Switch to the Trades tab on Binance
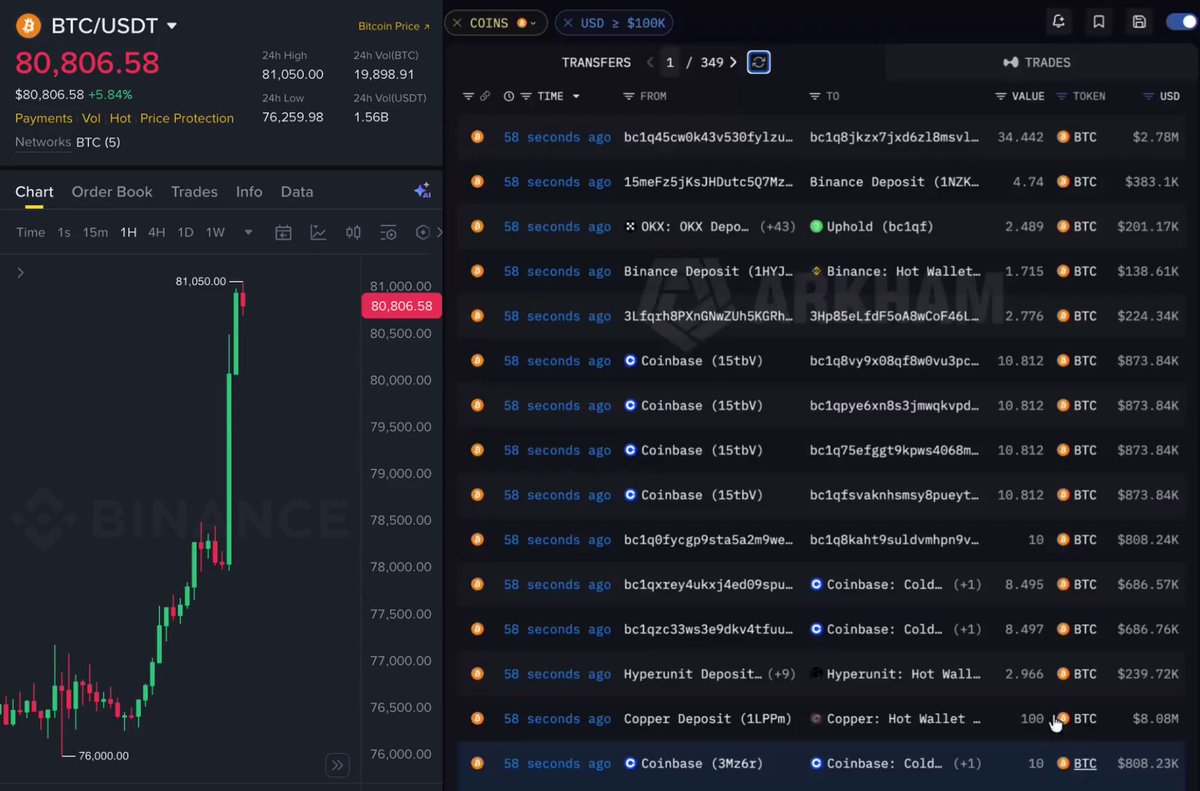This screenshot has height=791, width=1200. [194, 191]
